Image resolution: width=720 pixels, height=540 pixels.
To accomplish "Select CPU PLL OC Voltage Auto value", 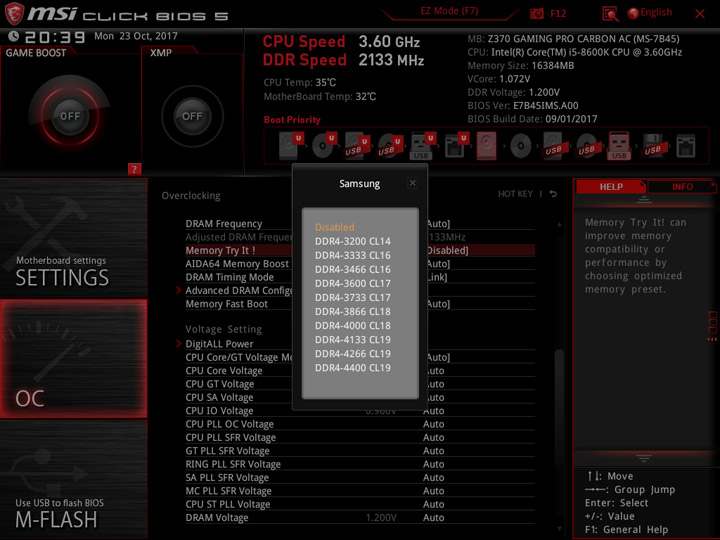I will pos(433,424).
